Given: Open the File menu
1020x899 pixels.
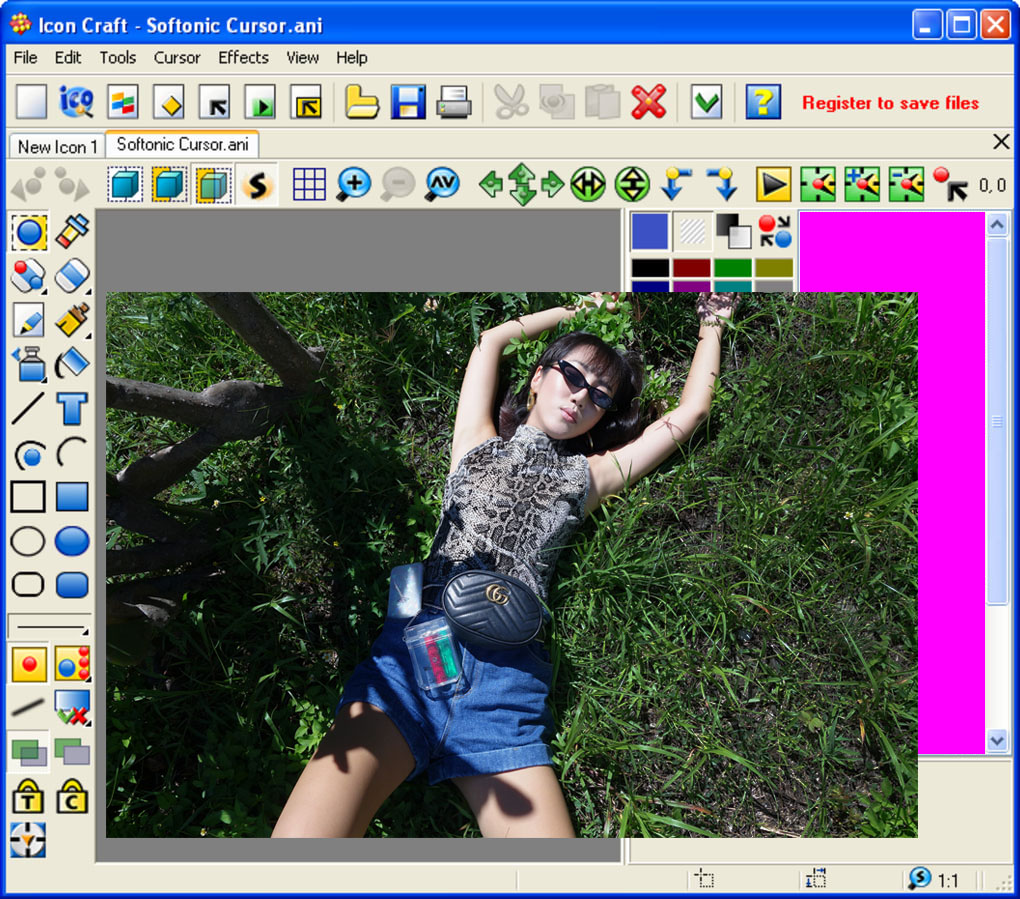Looking at the screenshot, I should pyautogui.click(x=25, y=58).
